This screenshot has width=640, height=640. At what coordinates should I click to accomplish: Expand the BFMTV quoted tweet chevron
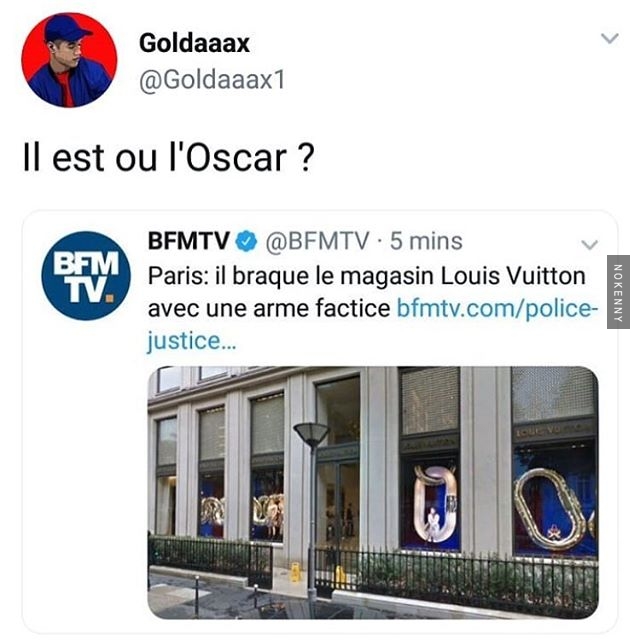(x=589, y=244)
